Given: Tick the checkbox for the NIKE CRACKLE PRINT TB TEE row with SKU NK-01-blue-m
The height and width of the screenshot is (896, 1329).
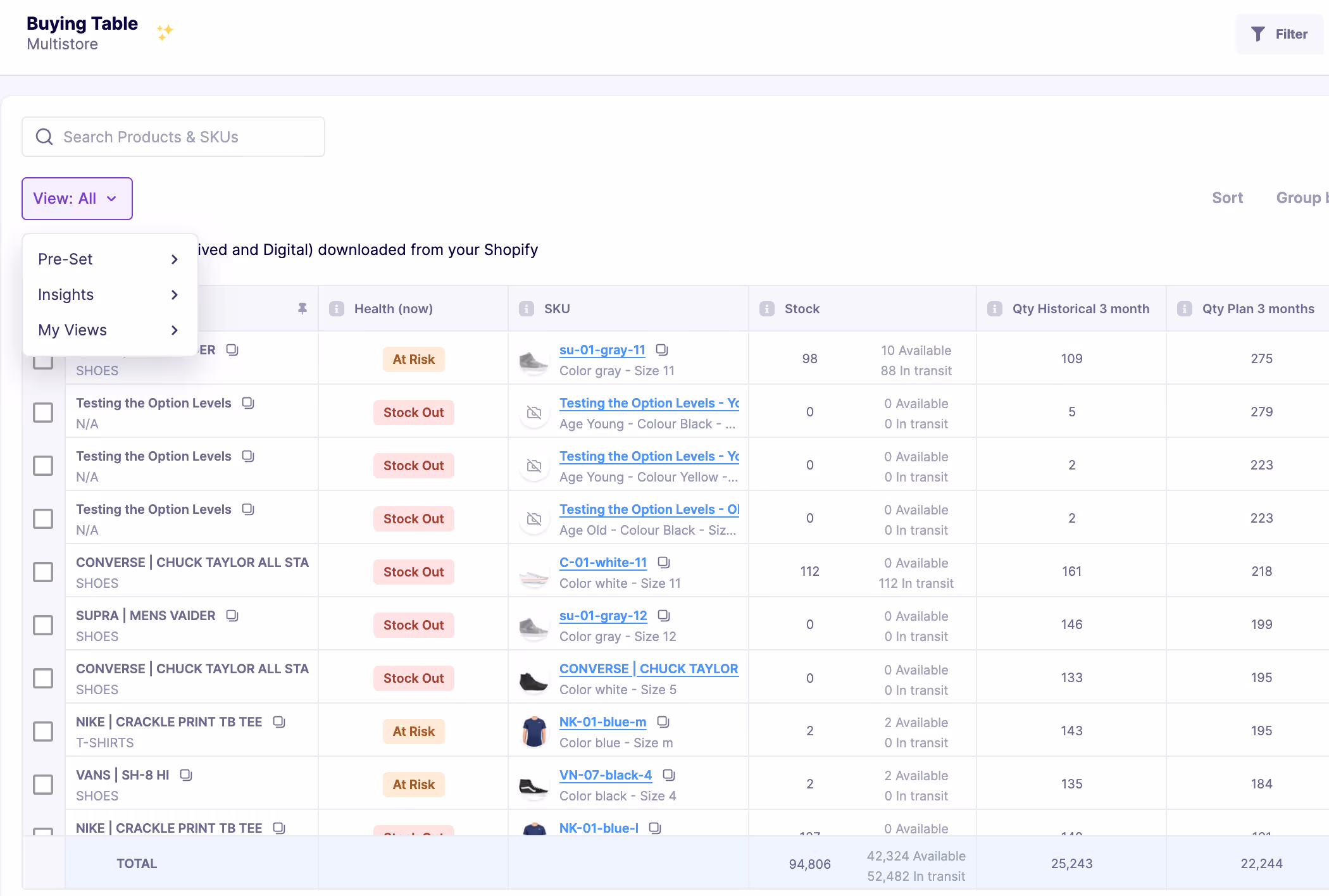Looking at the screenshot, I should 43,731.
